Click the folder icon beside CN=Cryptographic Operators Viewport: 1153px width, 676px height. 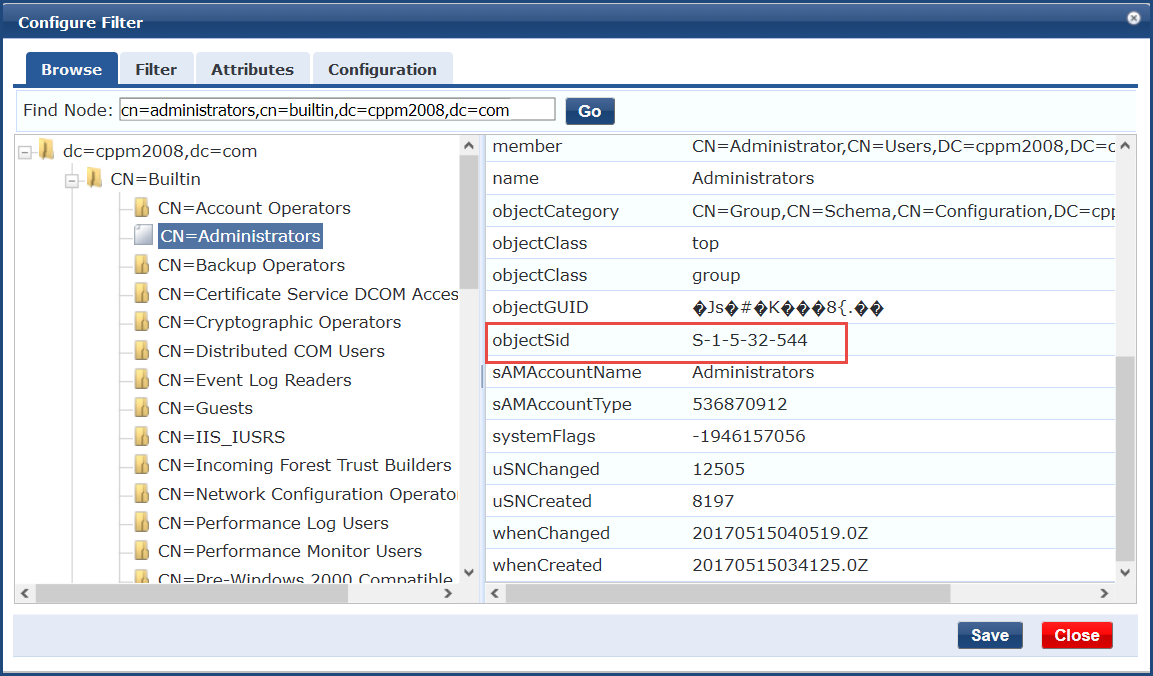[x=142, y=322]
